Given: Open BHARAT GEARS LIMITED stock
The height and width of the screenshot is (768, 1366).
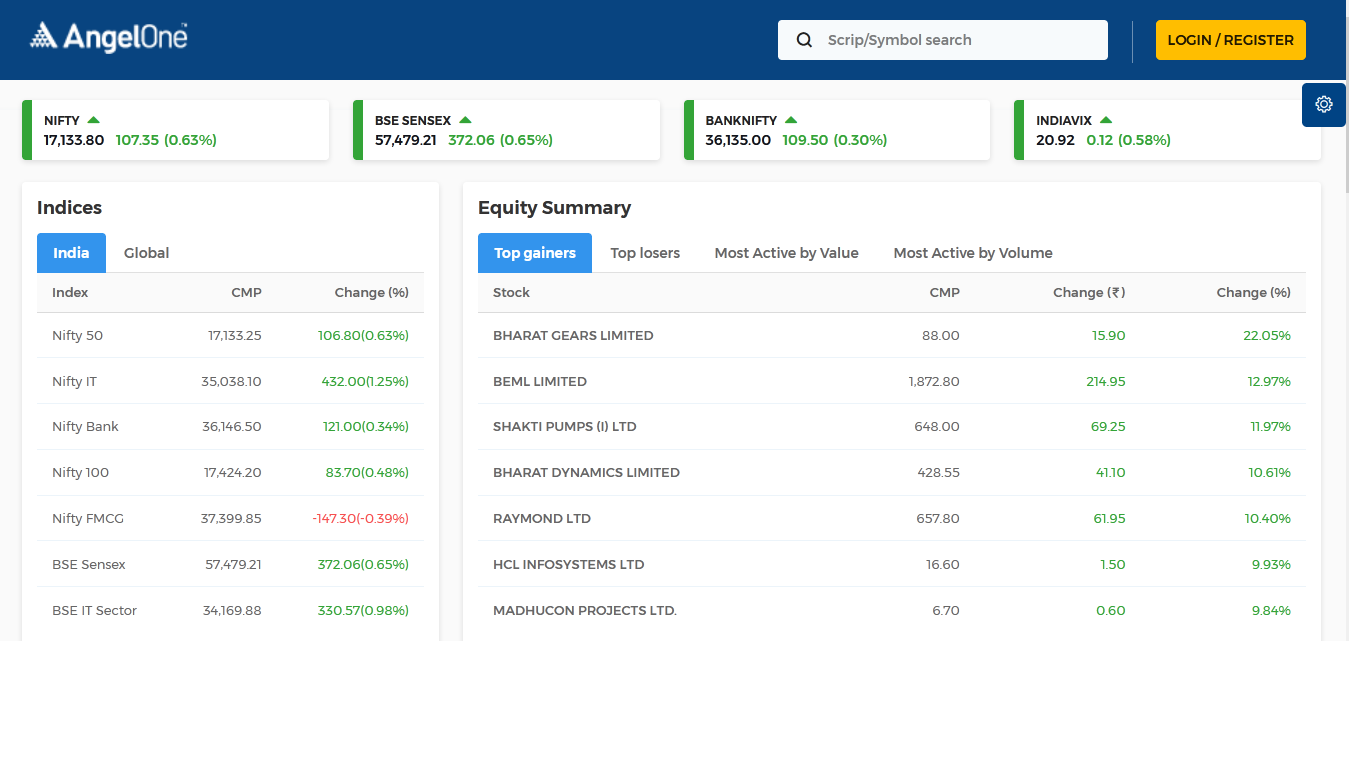Looking at the screenshot, I should pos(573,336).
